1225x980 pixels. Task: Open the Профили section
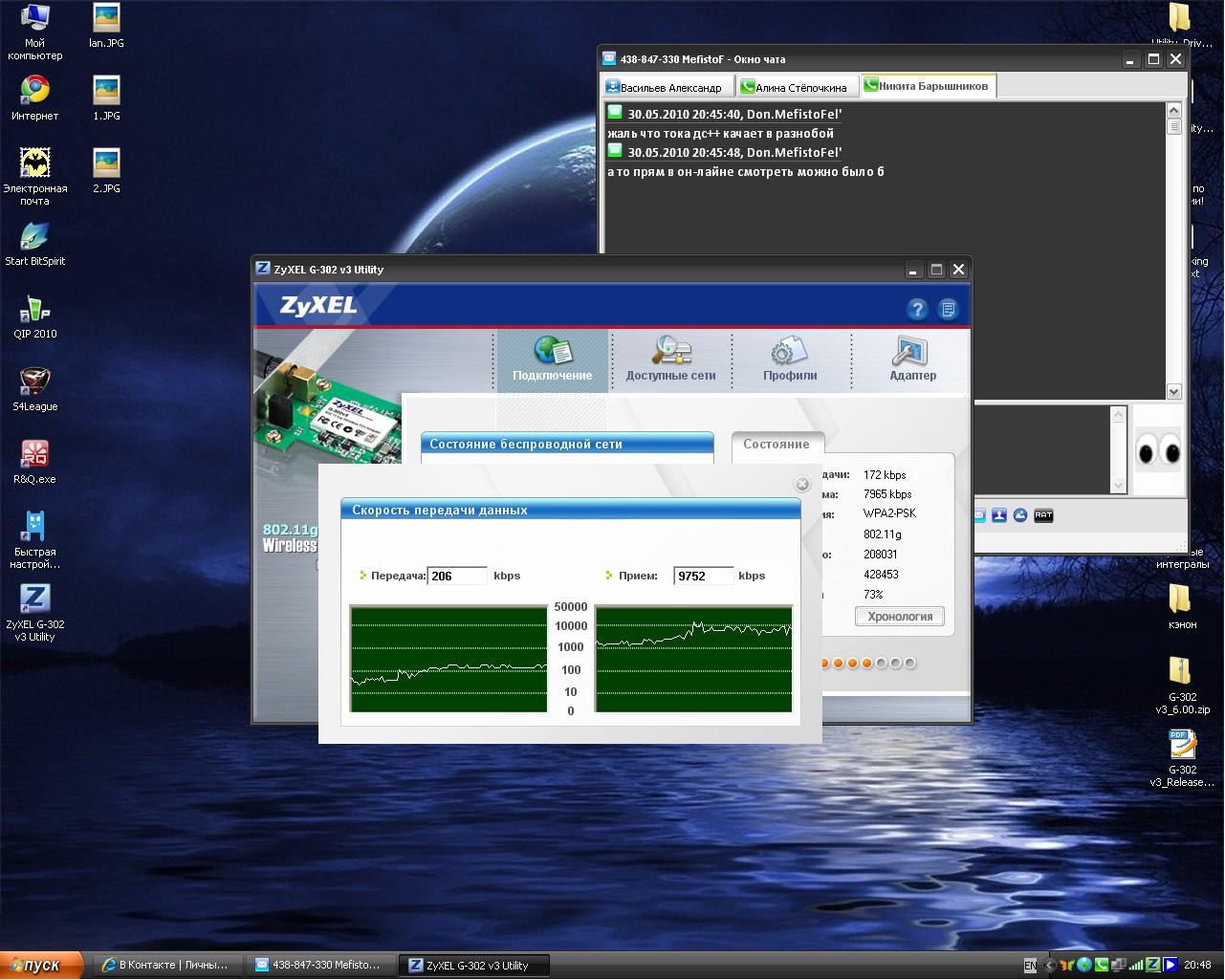(x=790, y=359)
